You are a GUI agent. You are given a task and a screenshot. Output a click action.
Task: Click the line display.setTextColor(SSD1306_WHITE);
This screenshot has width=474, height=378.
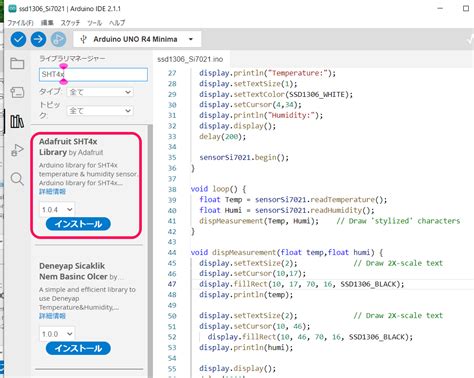276,94
